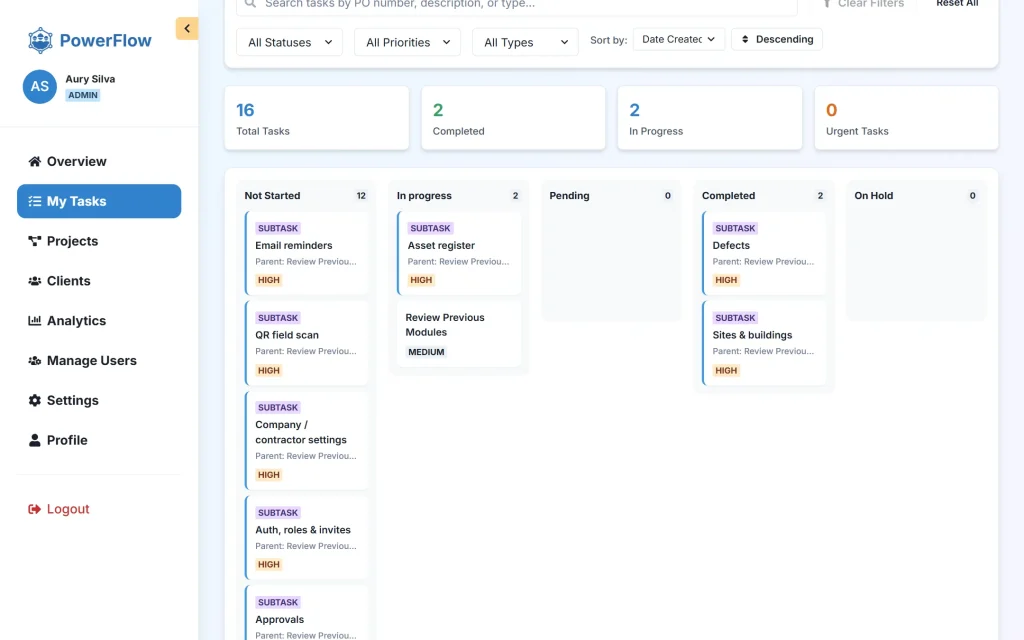Toggle the Descending sort order button
Image resolution: width=1024 pixels, height=640 pixels.
point(777,39)
